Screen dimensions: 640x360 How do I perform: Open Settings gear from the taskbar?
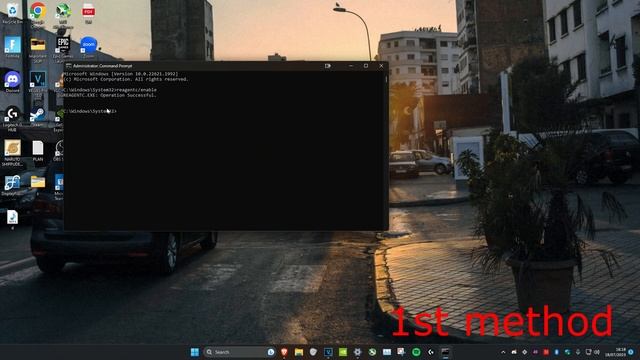[x=358, y=352]
